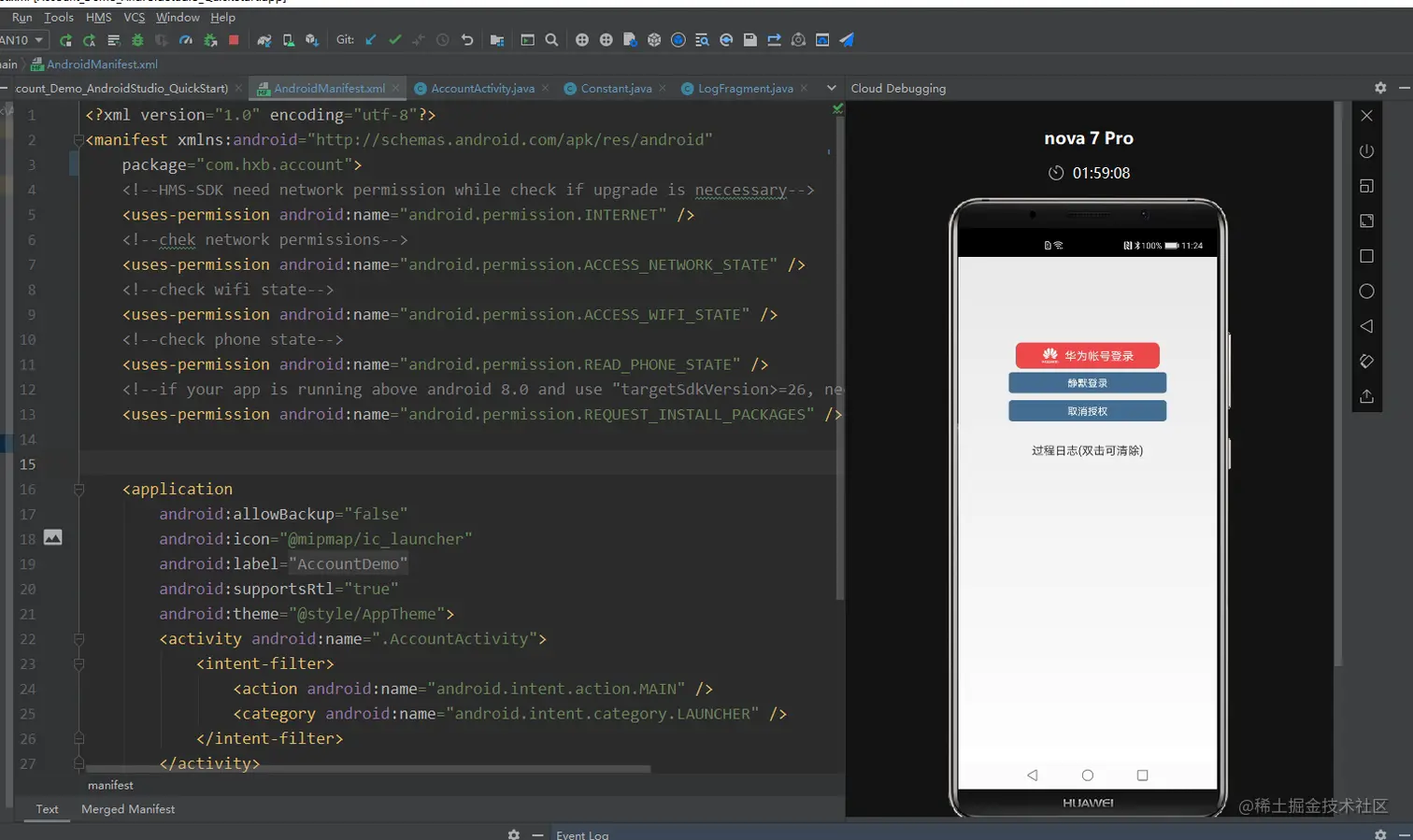Switch to the AccountActivity.java tab
The height and width of the screenshot is (840, 1413).
pos(482,88)
